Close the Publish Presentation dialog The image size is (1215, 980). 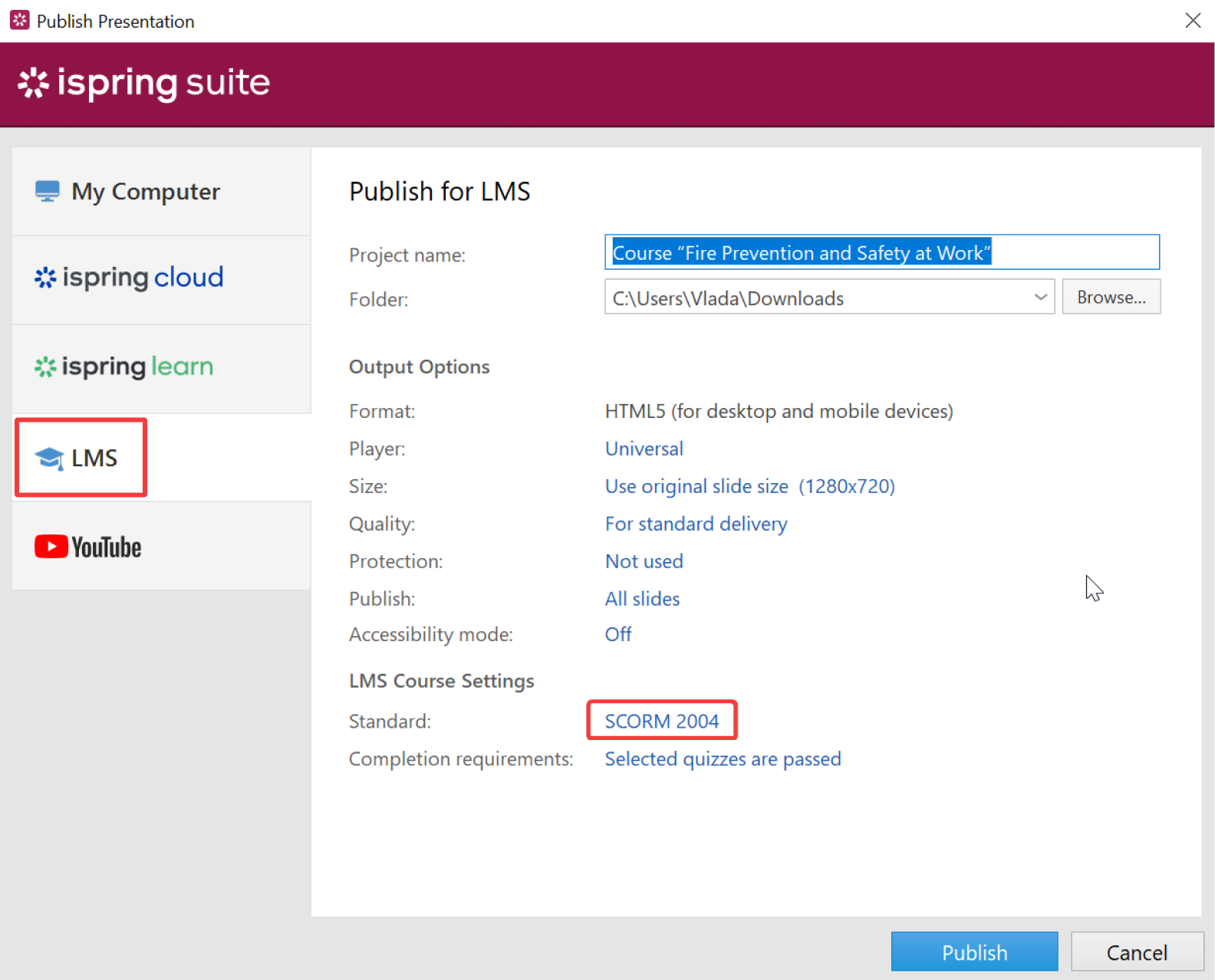pos(1192,21)
